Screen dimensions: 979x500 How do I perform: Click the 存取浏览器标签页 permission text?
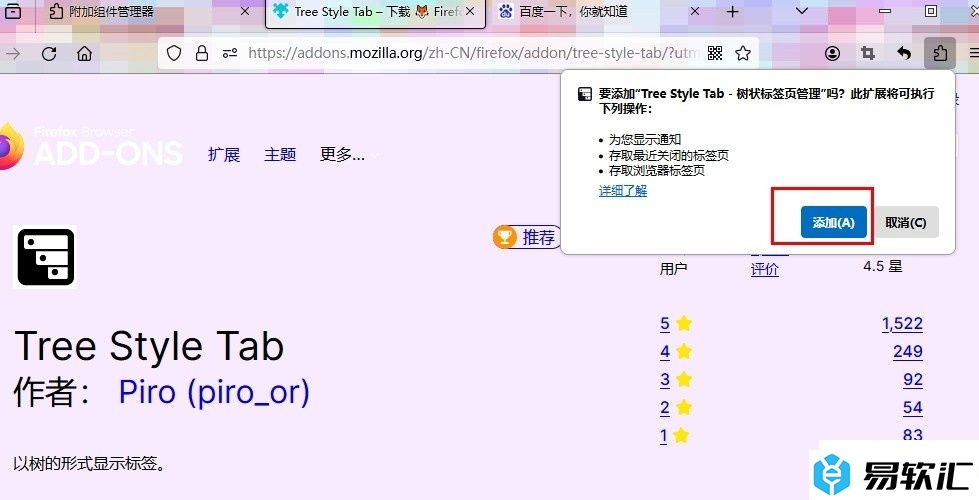657,171
